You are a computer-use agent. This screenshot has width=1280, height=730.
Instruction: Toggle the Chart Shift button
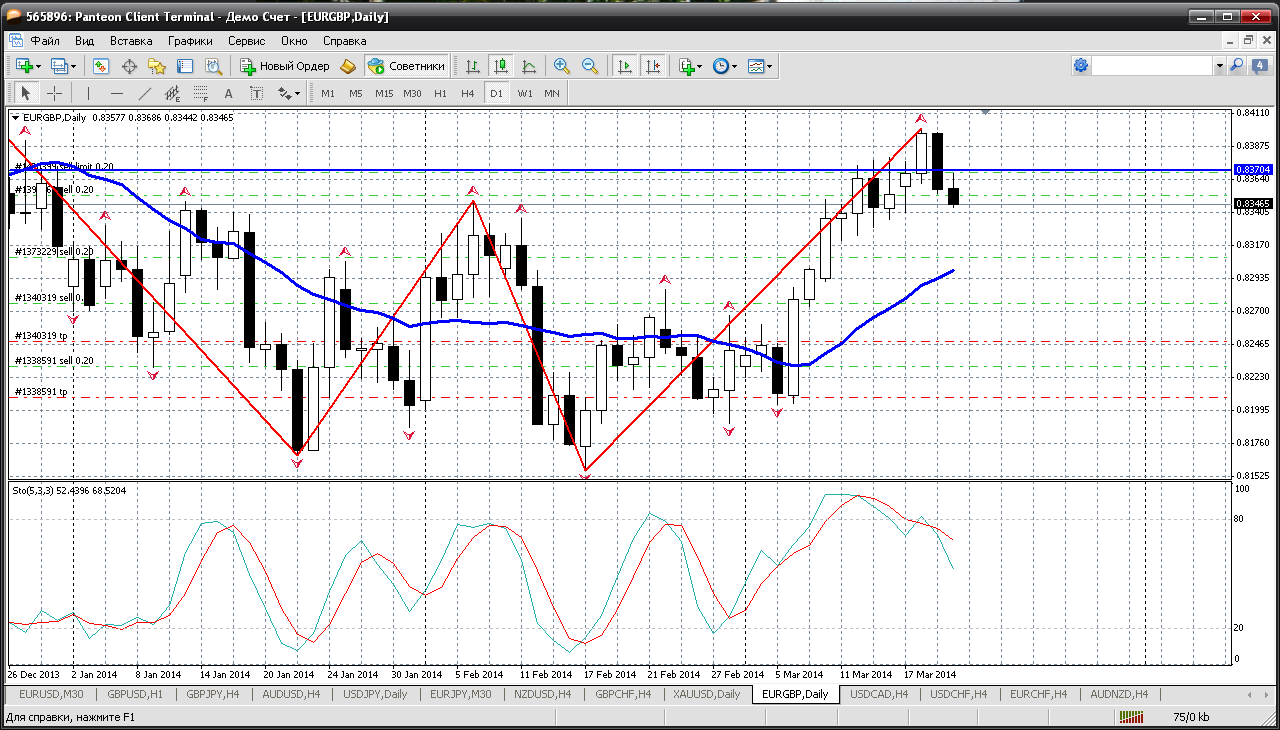pos(653,66)
